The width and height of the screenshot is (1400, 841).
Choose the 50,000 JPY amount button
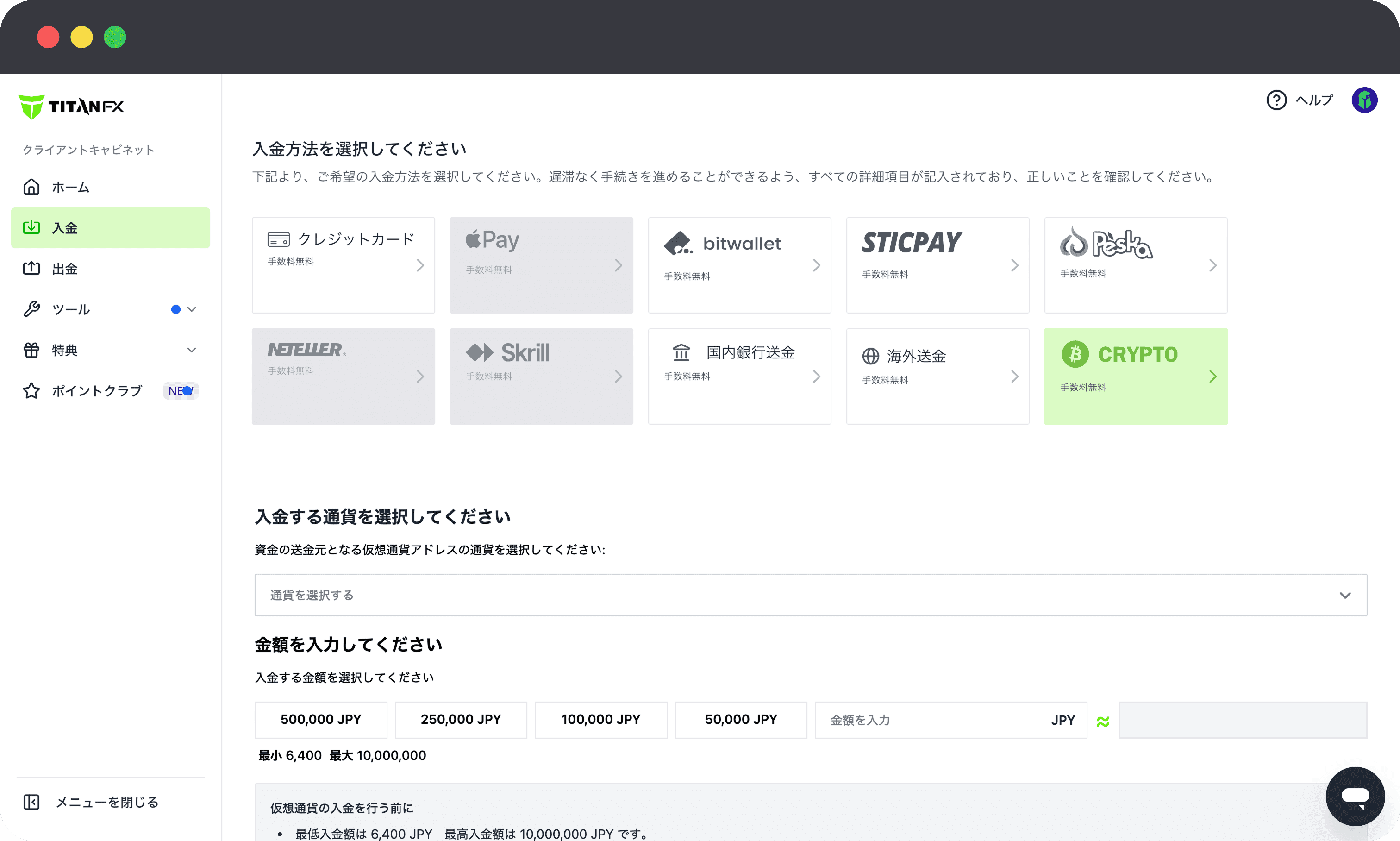pos(741,720)
